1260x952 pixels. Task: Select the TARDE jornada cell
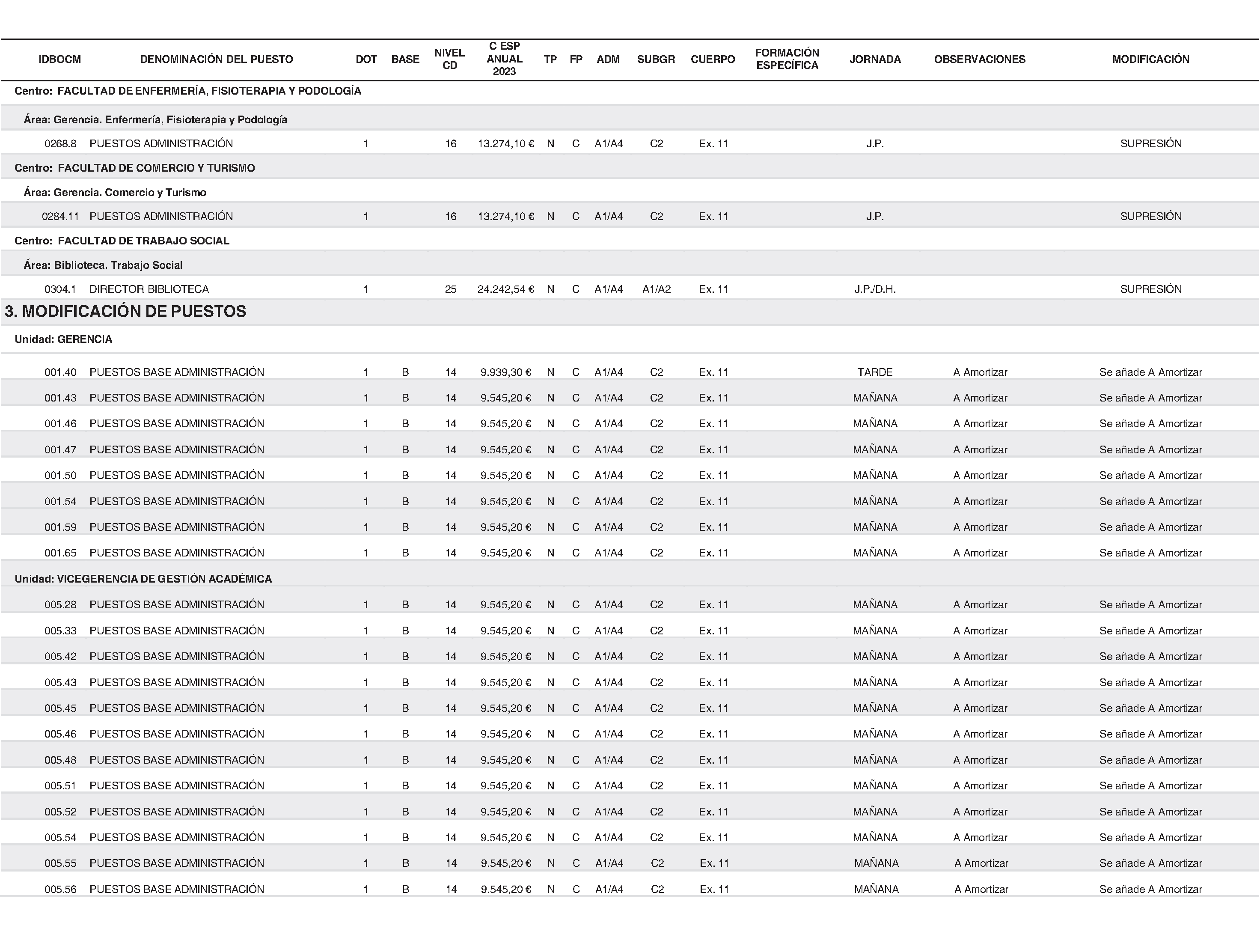click(x=875, y=372)
